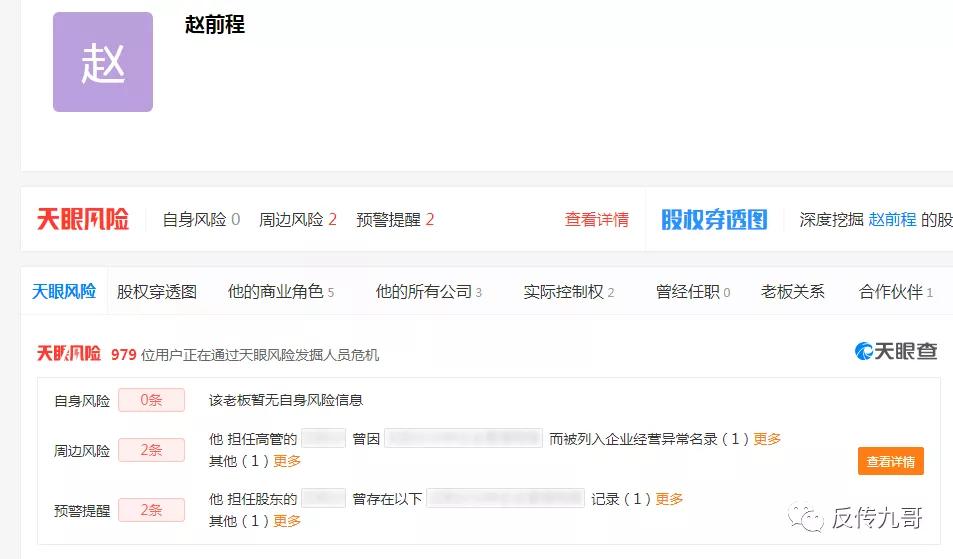953x559 pixels.
Task: Select the 实际控制权 tab
Action: [x=568, y=292]
